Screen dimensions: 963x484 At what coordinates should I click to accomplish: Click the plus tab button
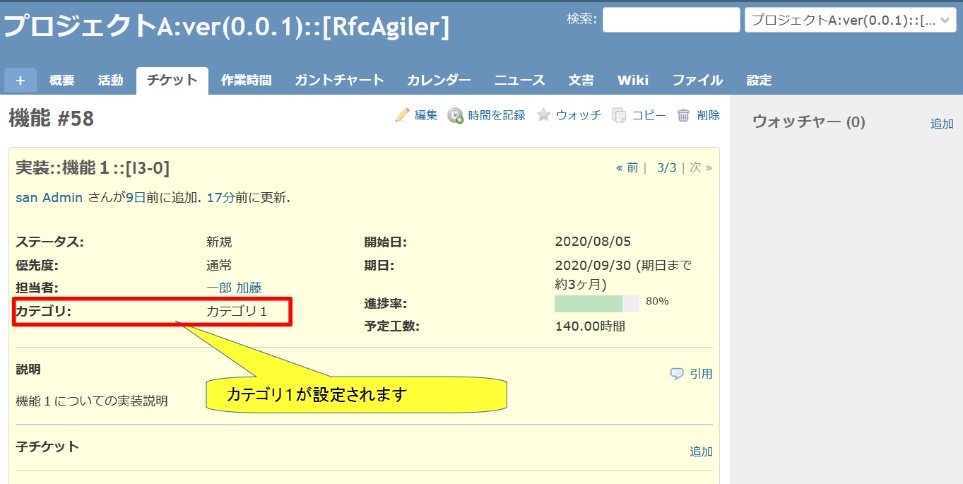20,80
